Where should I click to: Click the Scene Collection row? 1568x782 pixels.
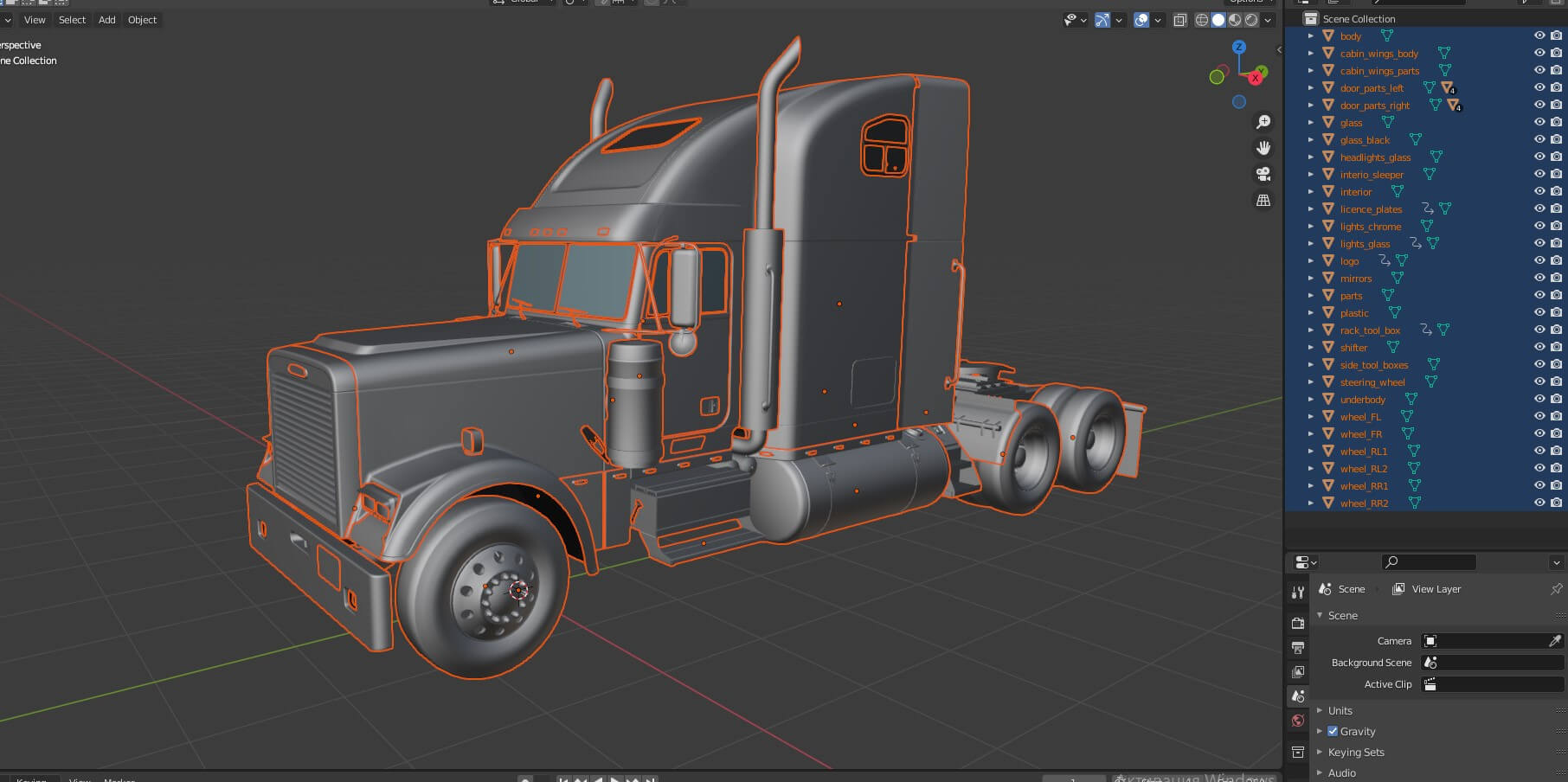1426,18
